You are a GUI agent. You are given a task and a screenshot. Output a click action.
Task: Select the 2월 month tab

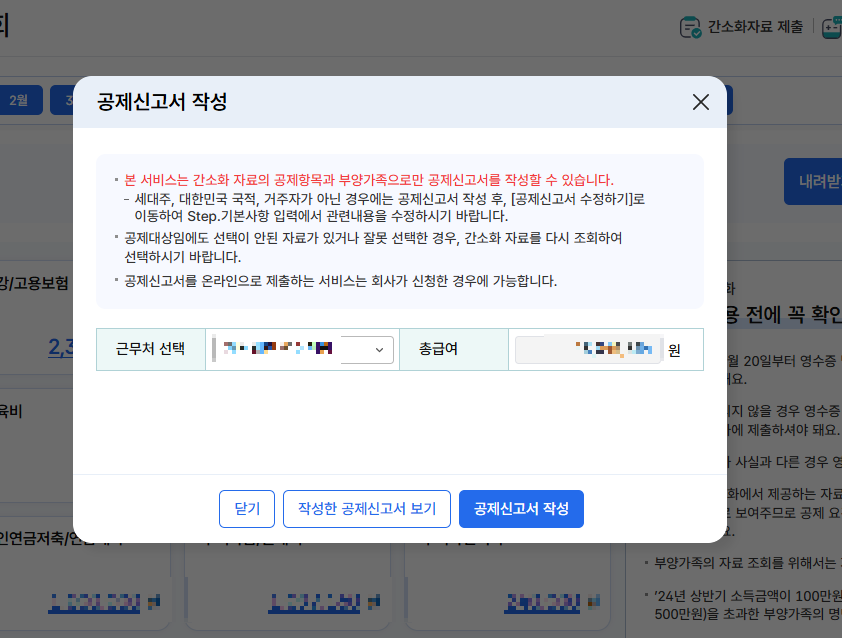click(19, 100)
